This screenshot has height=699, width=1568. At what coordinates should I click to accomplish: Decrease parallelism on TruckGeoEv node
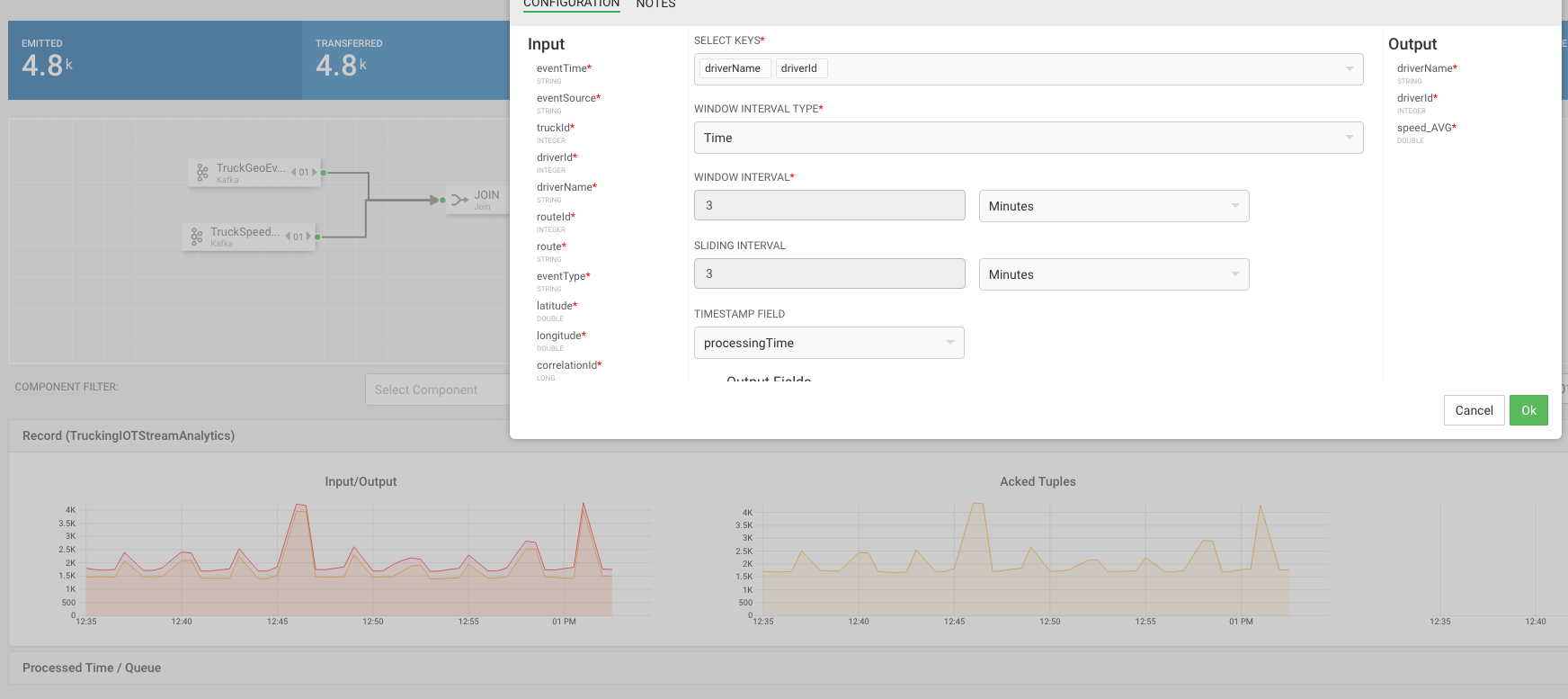tap(294, 173)
